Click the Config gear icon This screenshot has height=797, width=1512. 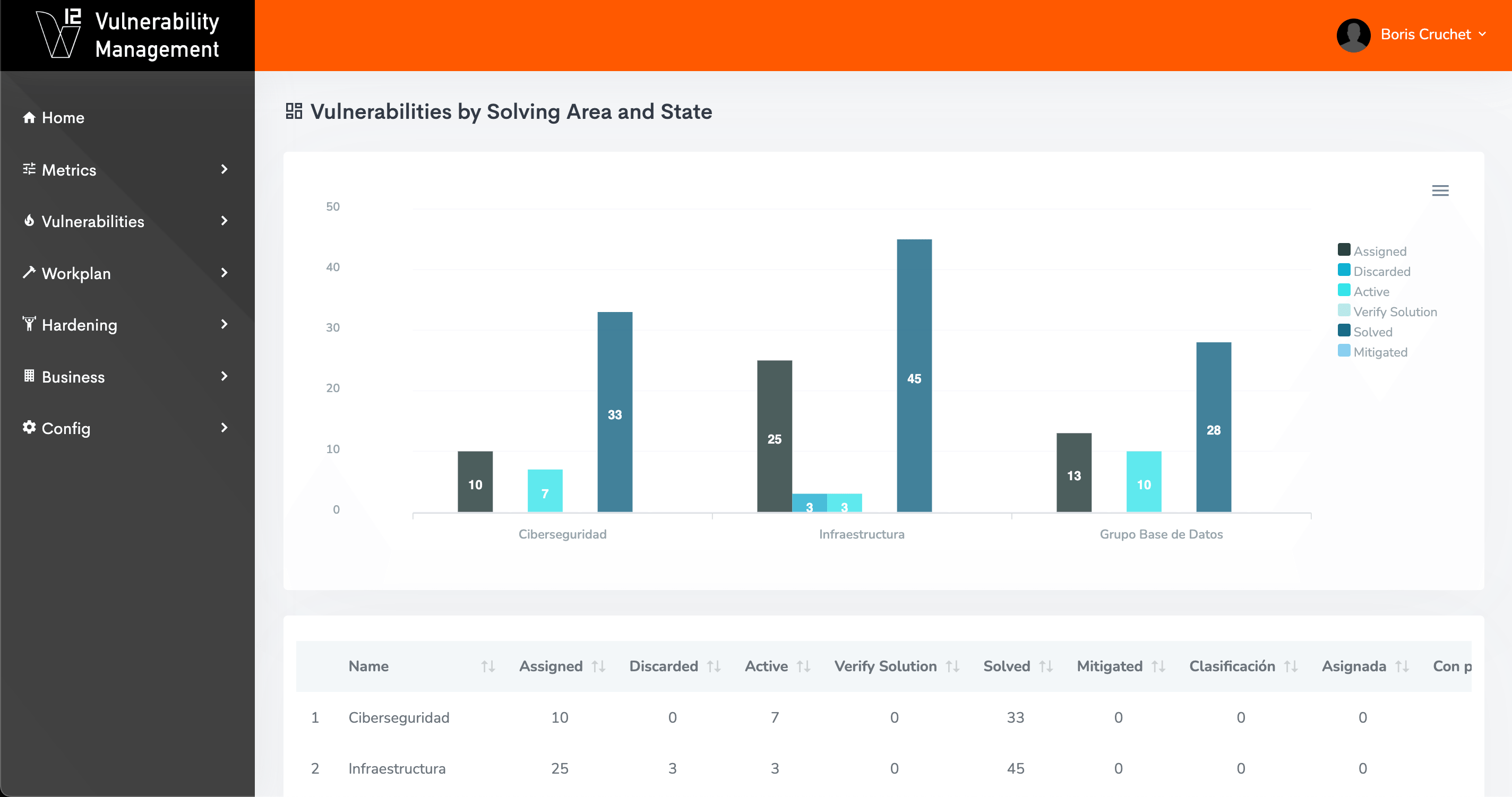[29, 427]
